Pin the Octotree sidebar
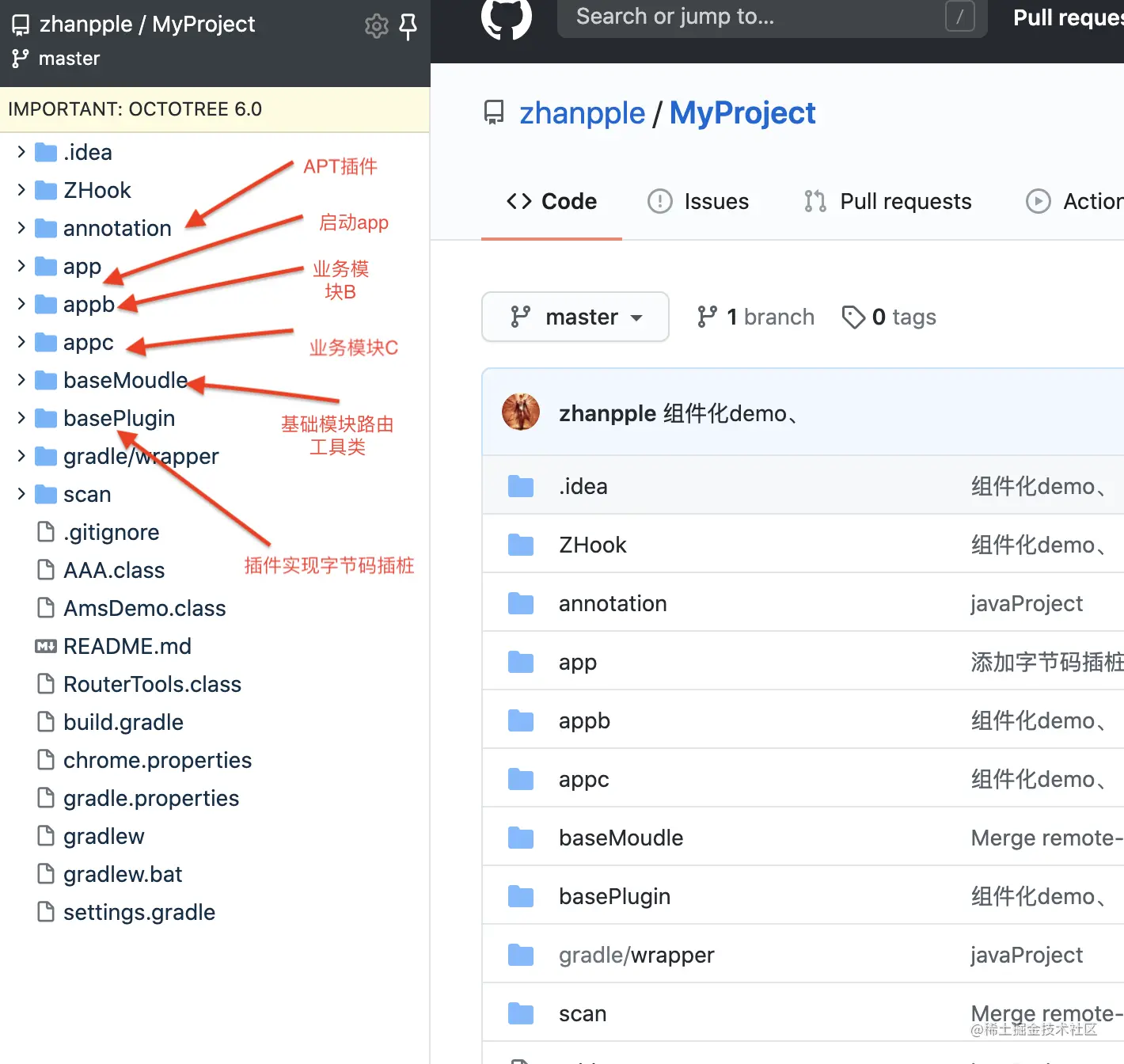Screen dimensions: 1124x1064 pyautogui.click(x=408, y=26)
